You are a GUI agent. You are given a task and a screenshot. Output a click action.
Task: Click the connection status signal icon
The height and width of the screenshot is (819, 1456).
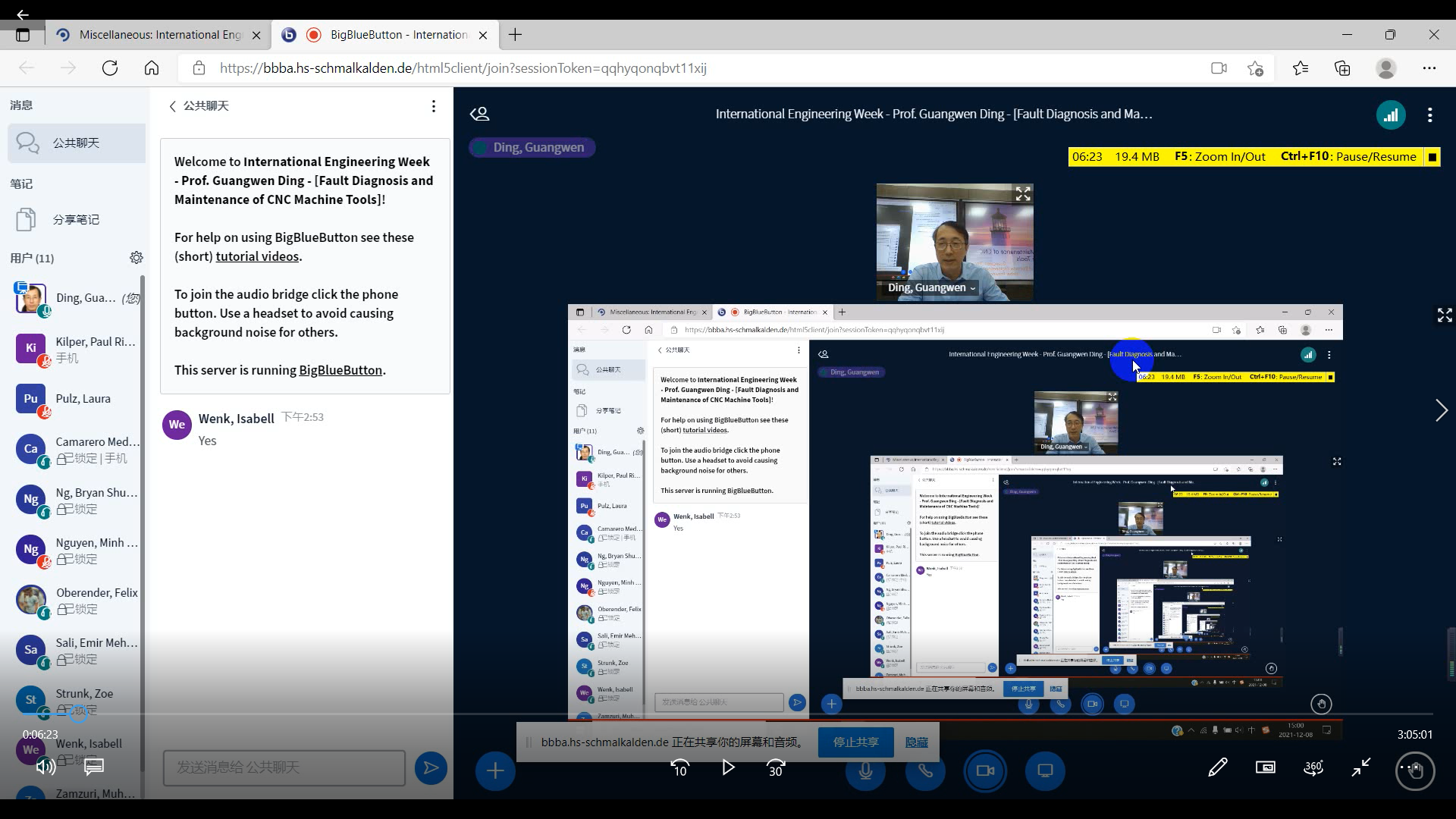tap(1391, 115)
